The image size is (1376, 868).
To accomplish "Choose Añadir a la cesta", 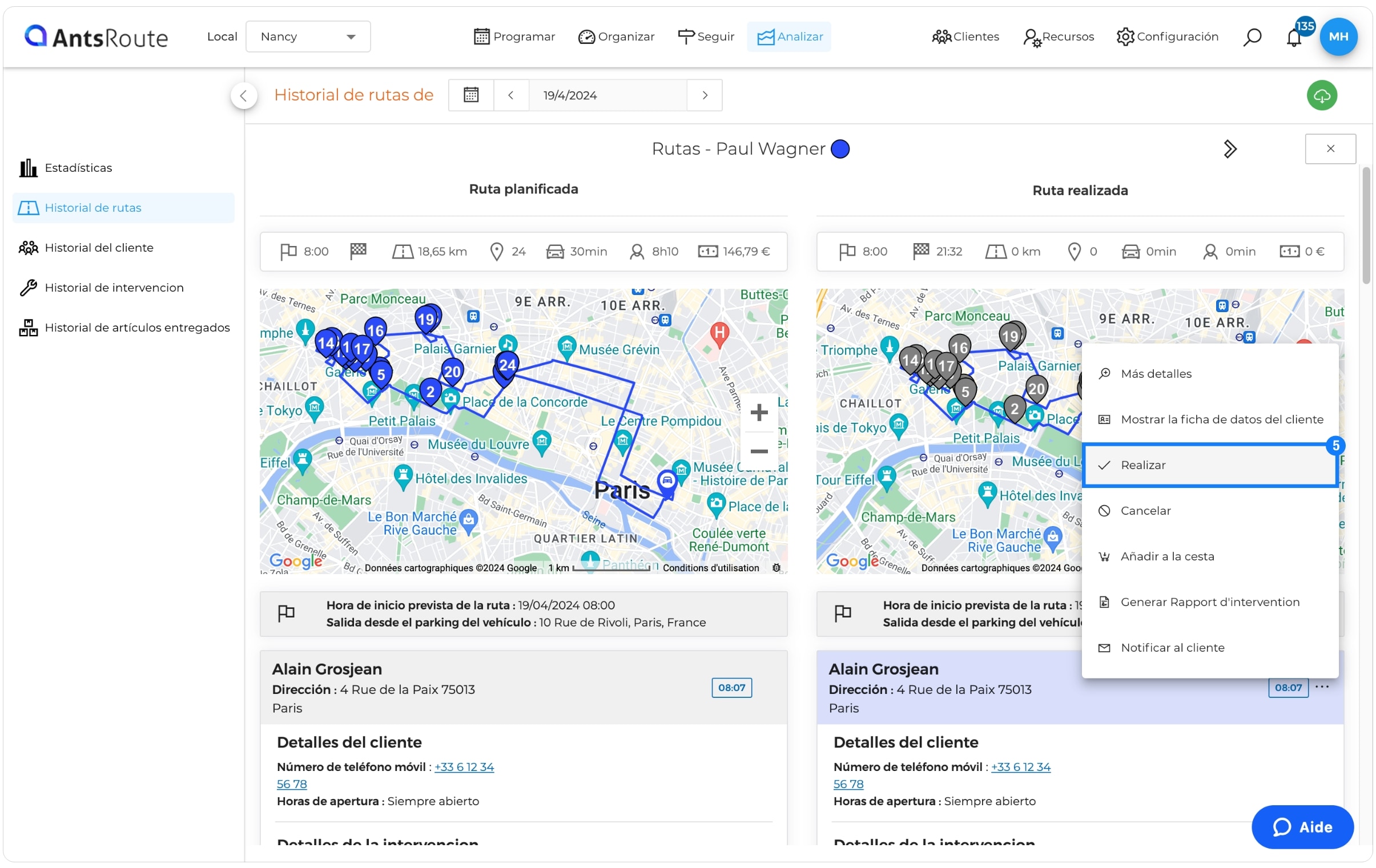I will [1210, 556].
